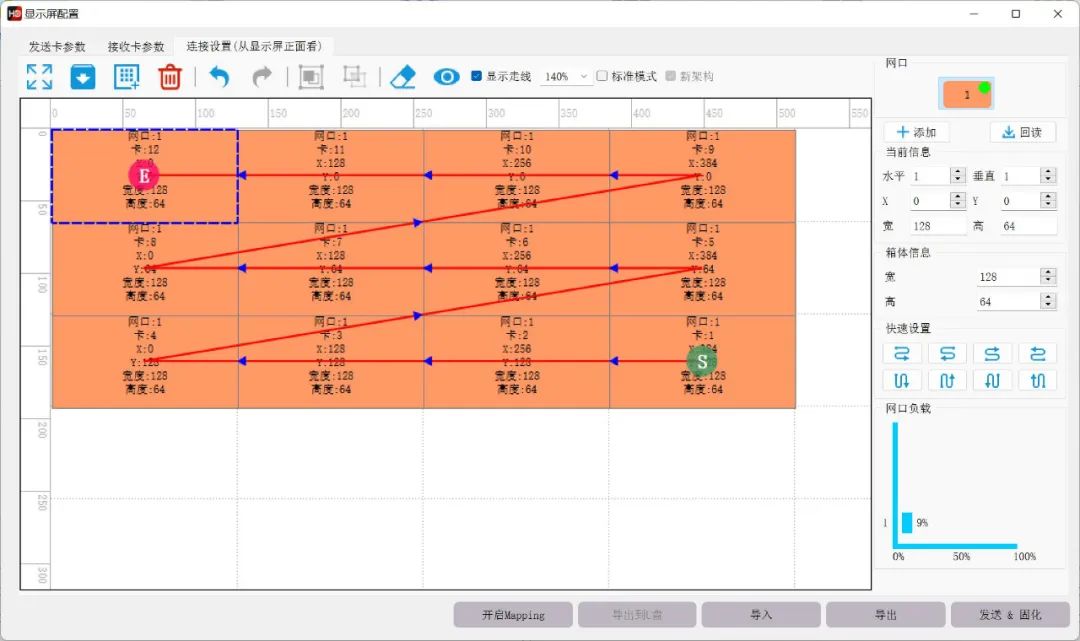Viewport: 1080px width, 641px height.
Task: Click the 垂直 count stepper arrows
Action: pyautogui.click(x=1048, y=176)
